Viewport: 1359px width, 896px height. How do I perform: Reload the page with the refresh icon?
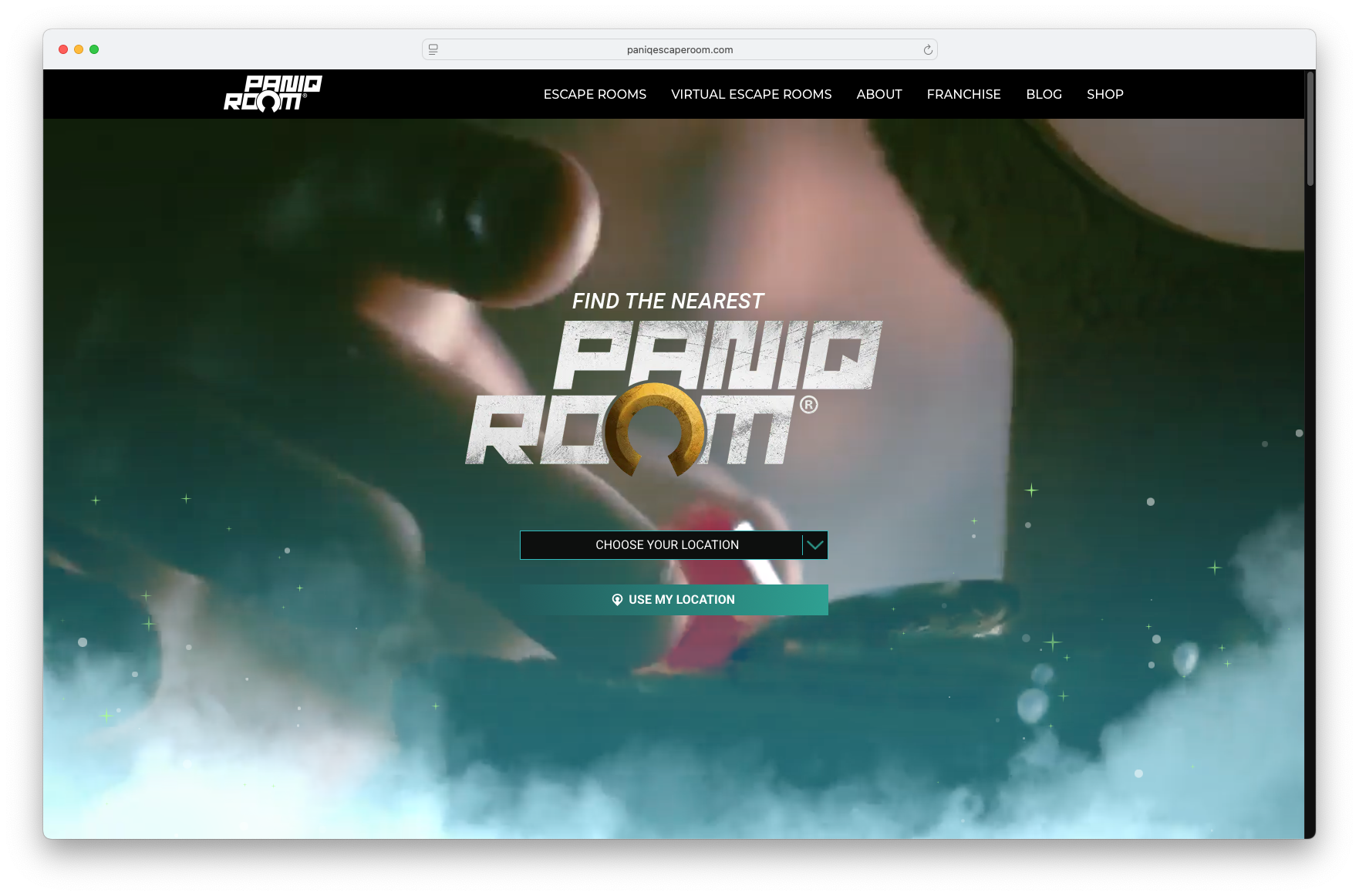pos(928,49)
